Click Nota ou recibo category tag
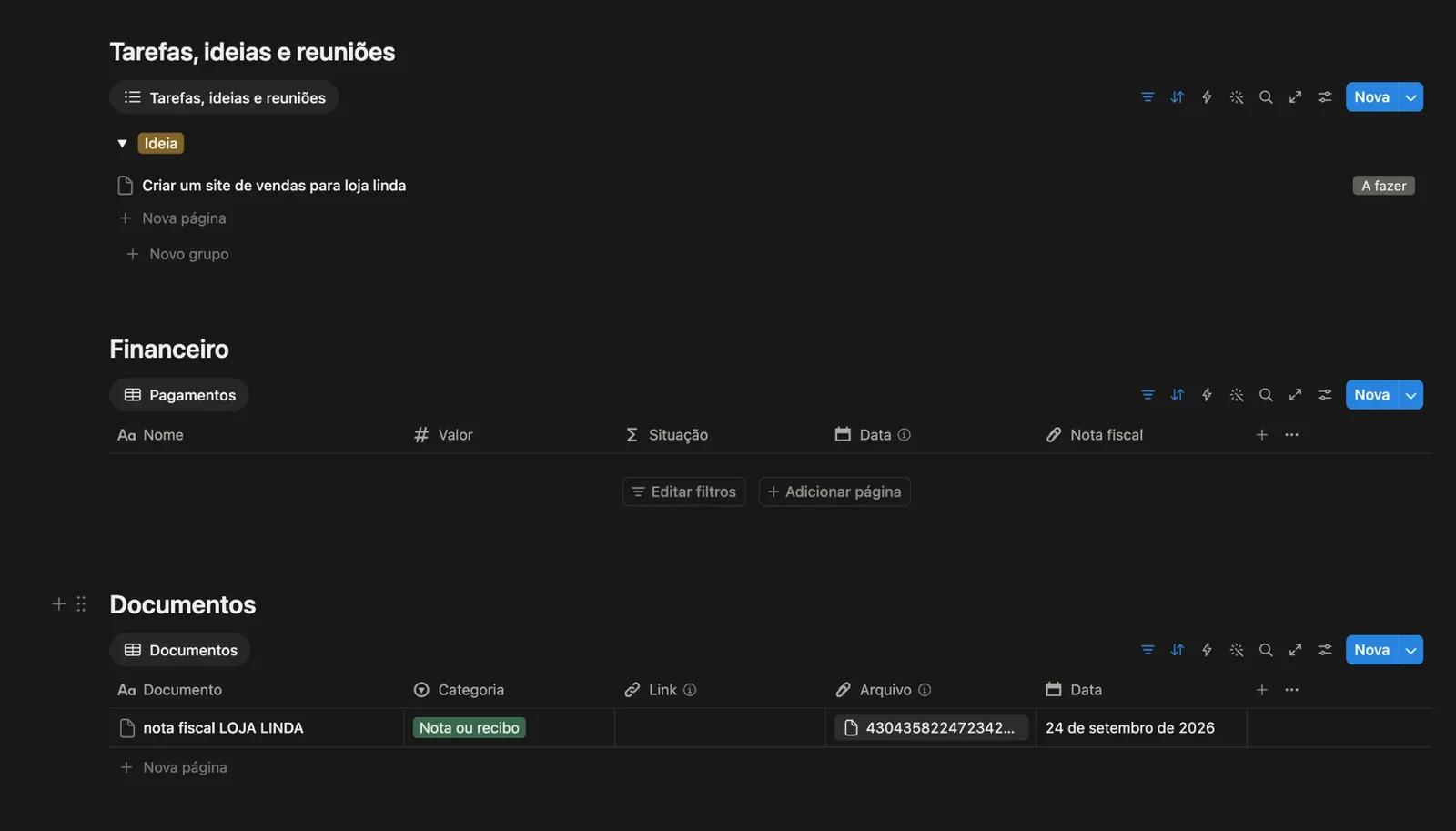 470,728
